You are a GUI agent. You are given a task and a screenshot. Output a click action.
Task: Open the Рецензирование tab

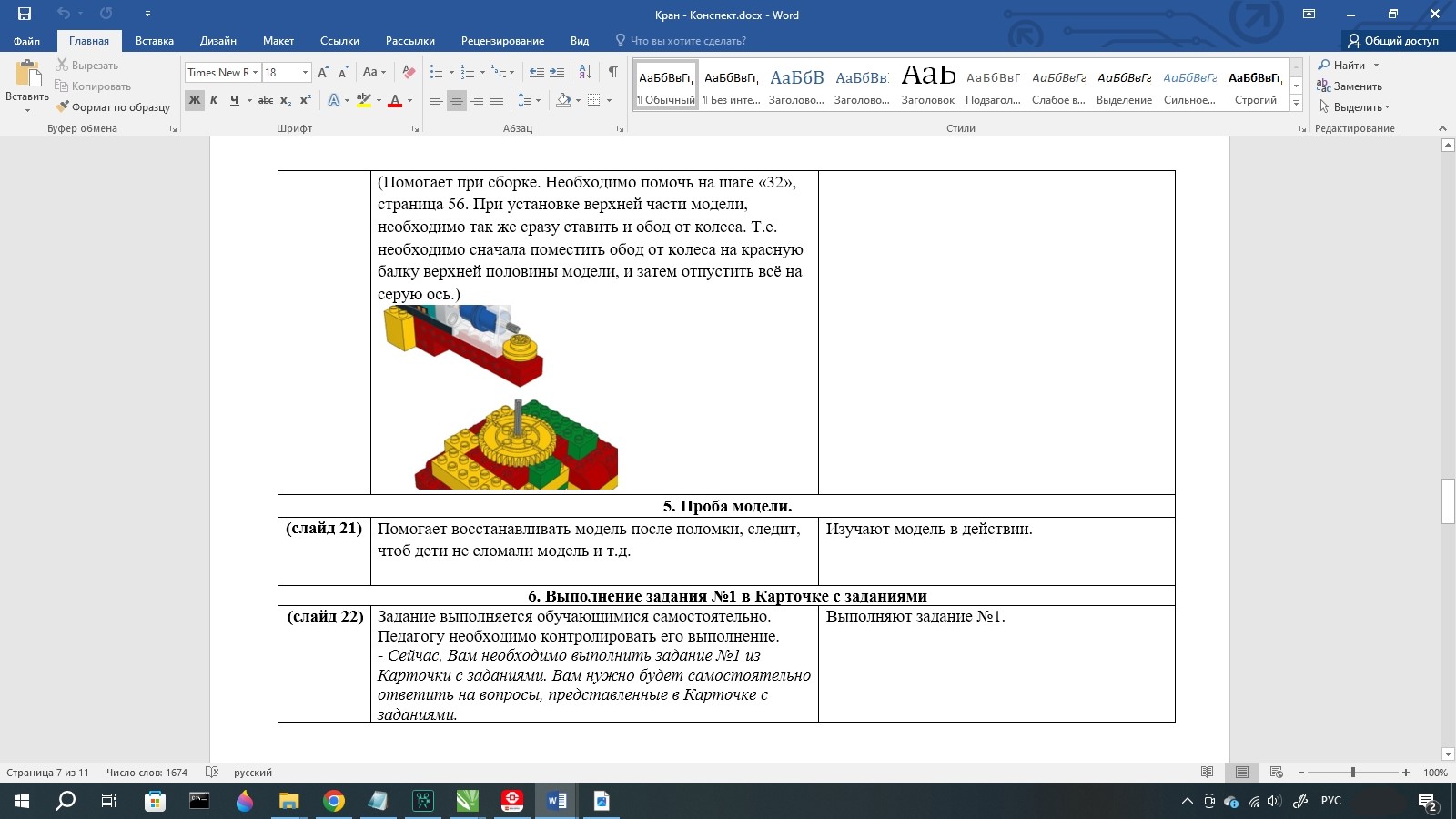coord(502,41)
